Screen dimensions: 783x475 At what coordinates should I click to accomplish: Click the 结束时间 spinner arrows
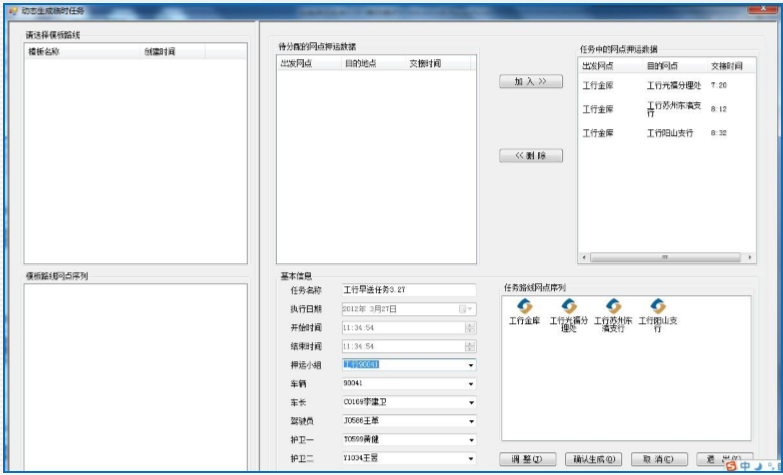coord(470,346)
